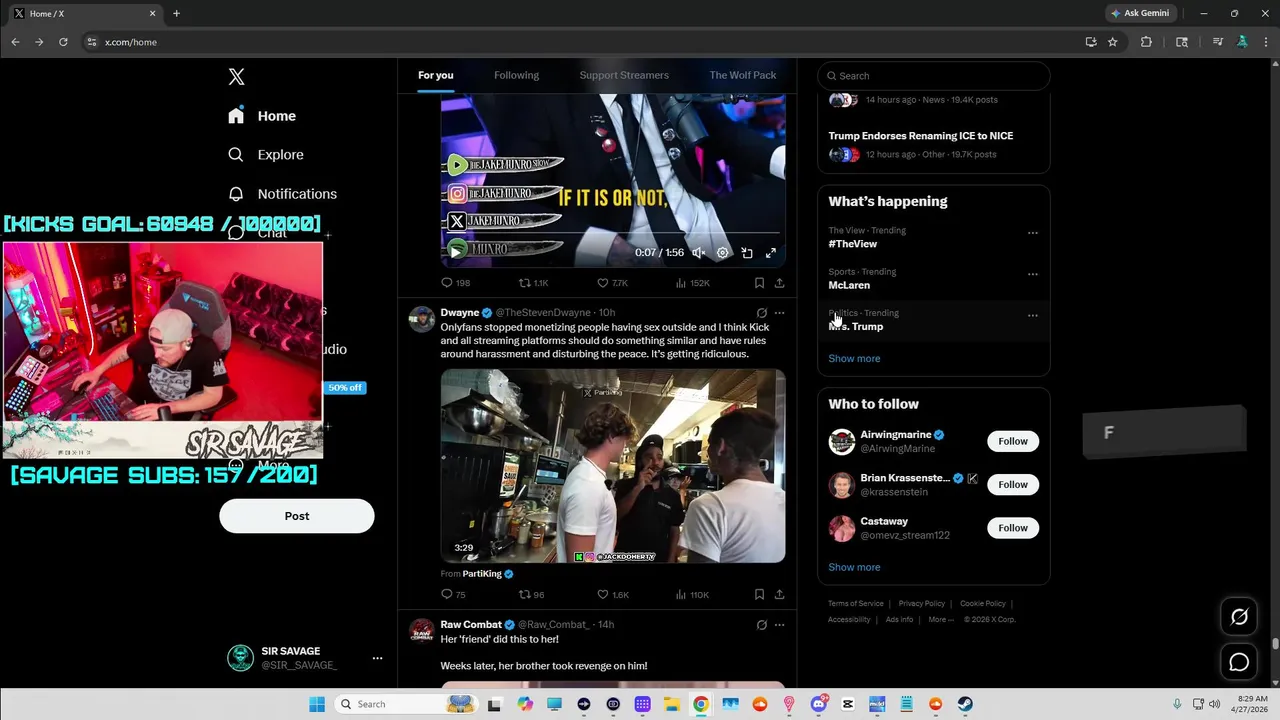Image resolution: width=1280 pixels, height=720 pixels.
Task: Open Windows Start menu
Action: (317, 704)
